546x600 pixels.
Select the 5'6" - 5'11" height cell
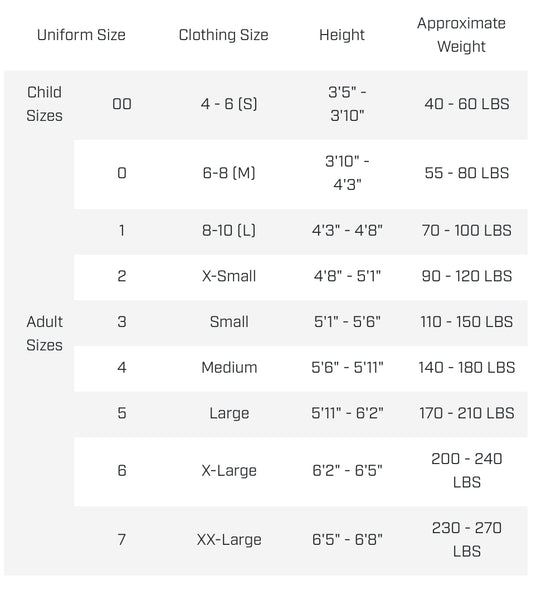[347, 368]
